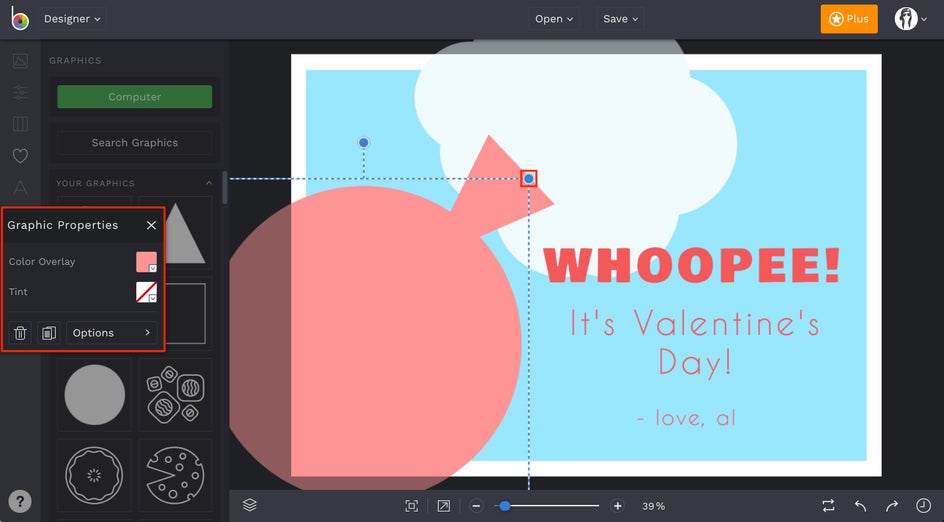Redo the last action
Viewport: 944px width, 522px height.
pyautogui.click(x=892, y=506)
